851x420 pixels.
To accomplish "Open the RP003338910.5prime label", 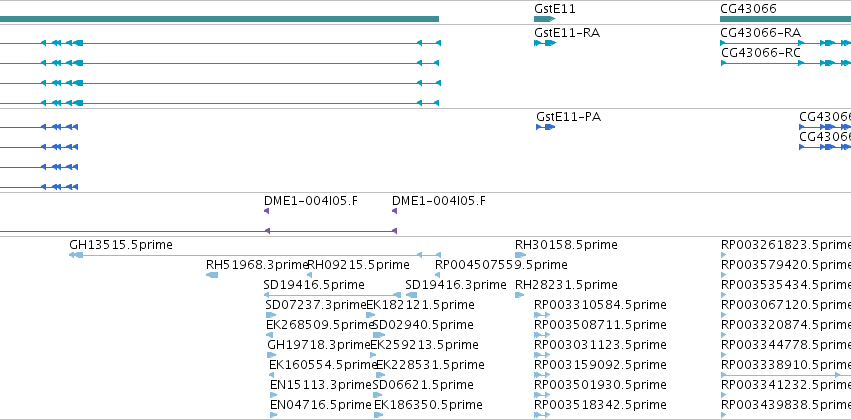I will pos(785,365).
